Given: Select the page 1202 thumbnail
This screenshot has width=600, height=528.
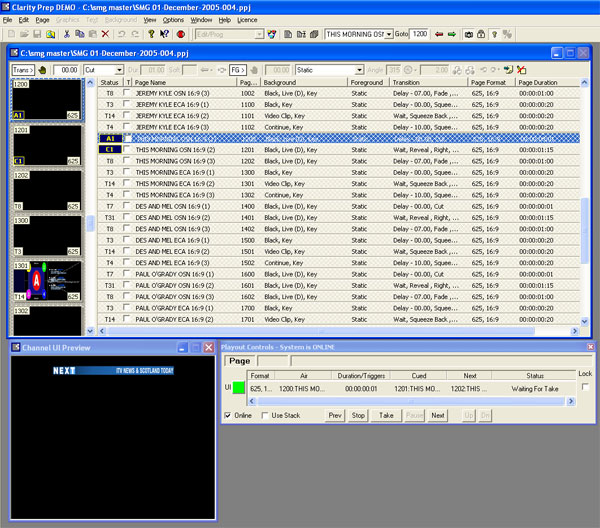Looking at the screenshot, I should 47,191.
